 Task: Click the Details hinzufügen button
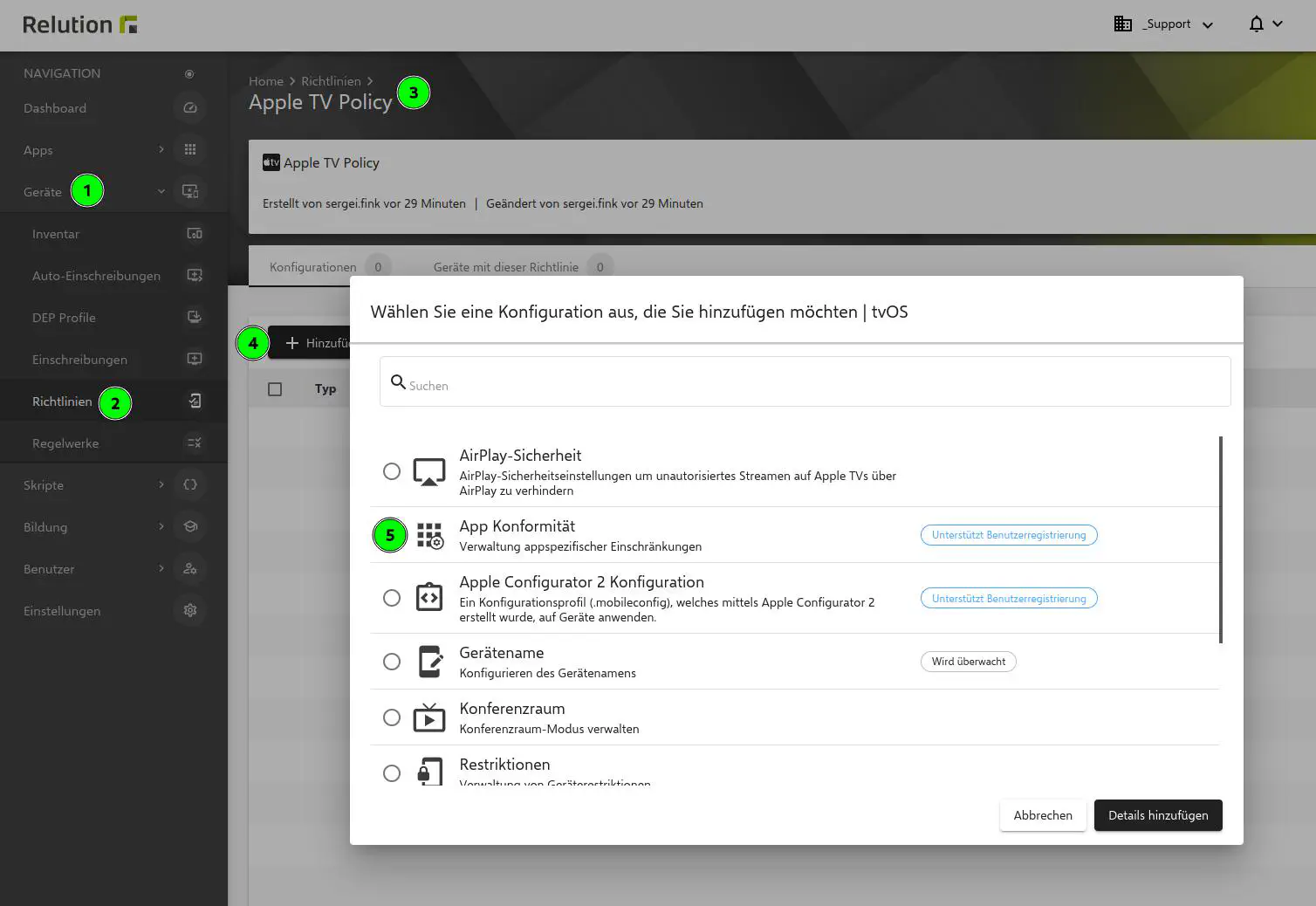(x=1158, y=814)
